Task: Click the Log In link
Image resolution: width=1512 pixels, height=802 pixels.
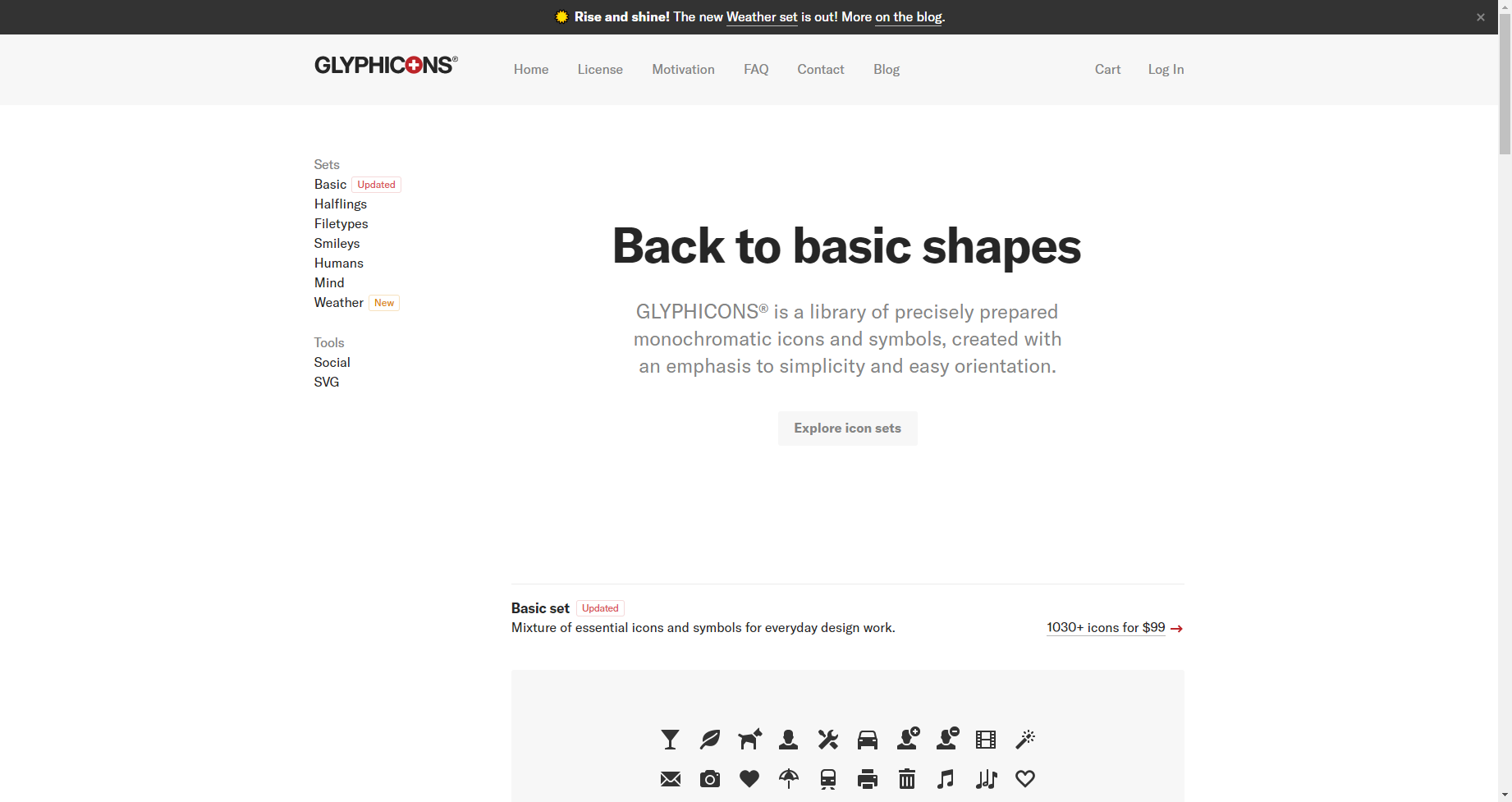Action: point(1166,70)
